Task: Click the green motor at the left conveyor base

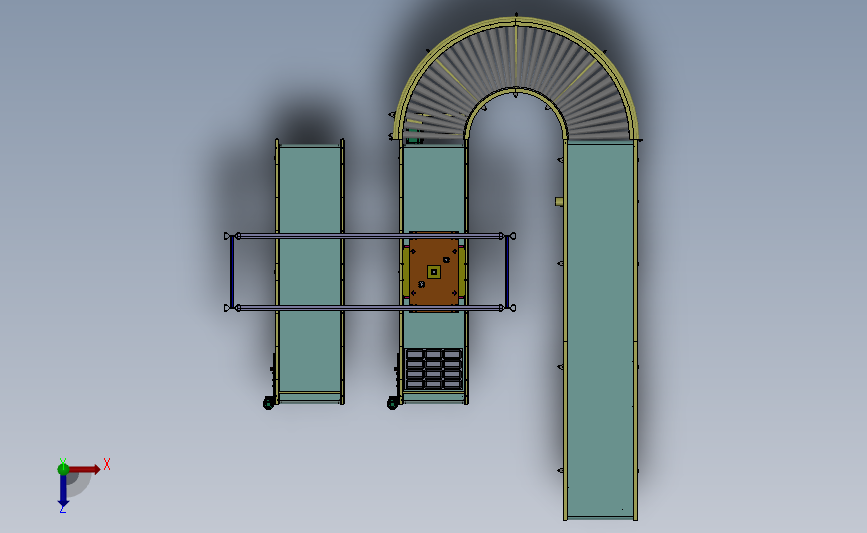Action: [x=268, y=404]
